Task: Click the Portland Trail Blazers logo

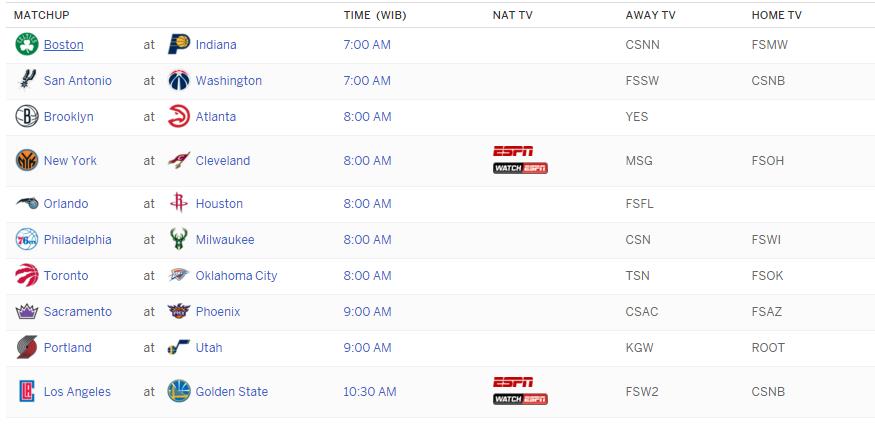Action: 27,348
